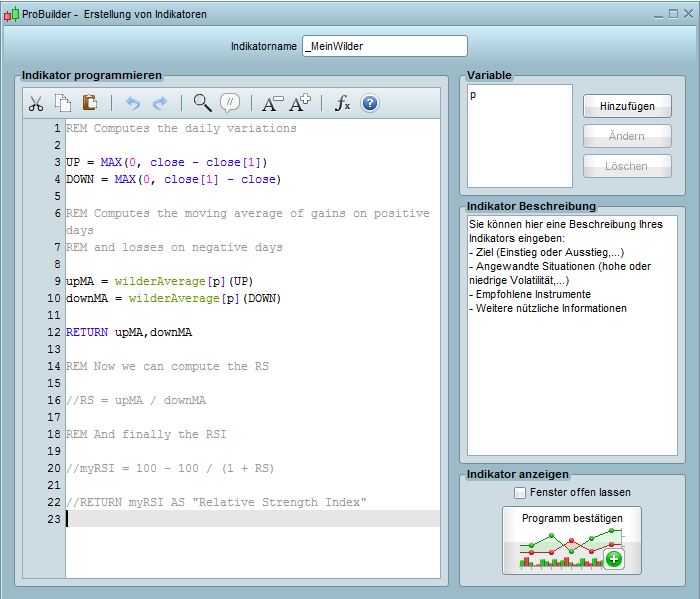Click the Hinzufügen button
Viewport: 700px width, 599px height.
(x=627, y=106)
